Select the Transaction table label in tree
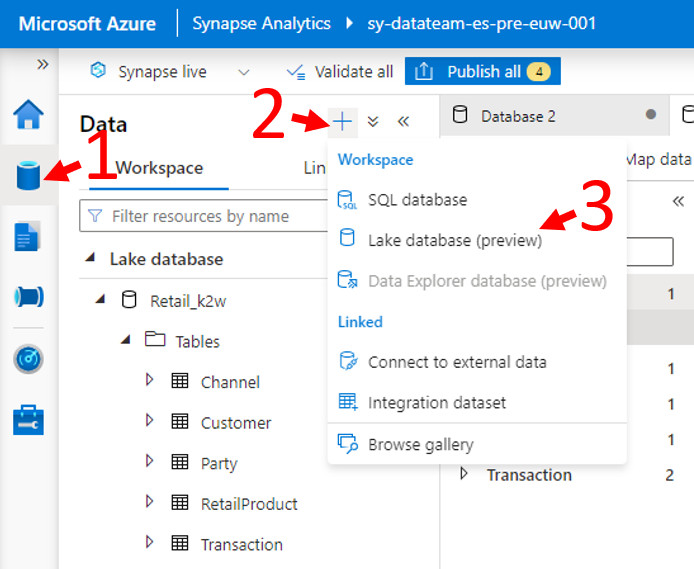This screenshot has width=694, height=569. pyautogui.click(x=242, y=545)
